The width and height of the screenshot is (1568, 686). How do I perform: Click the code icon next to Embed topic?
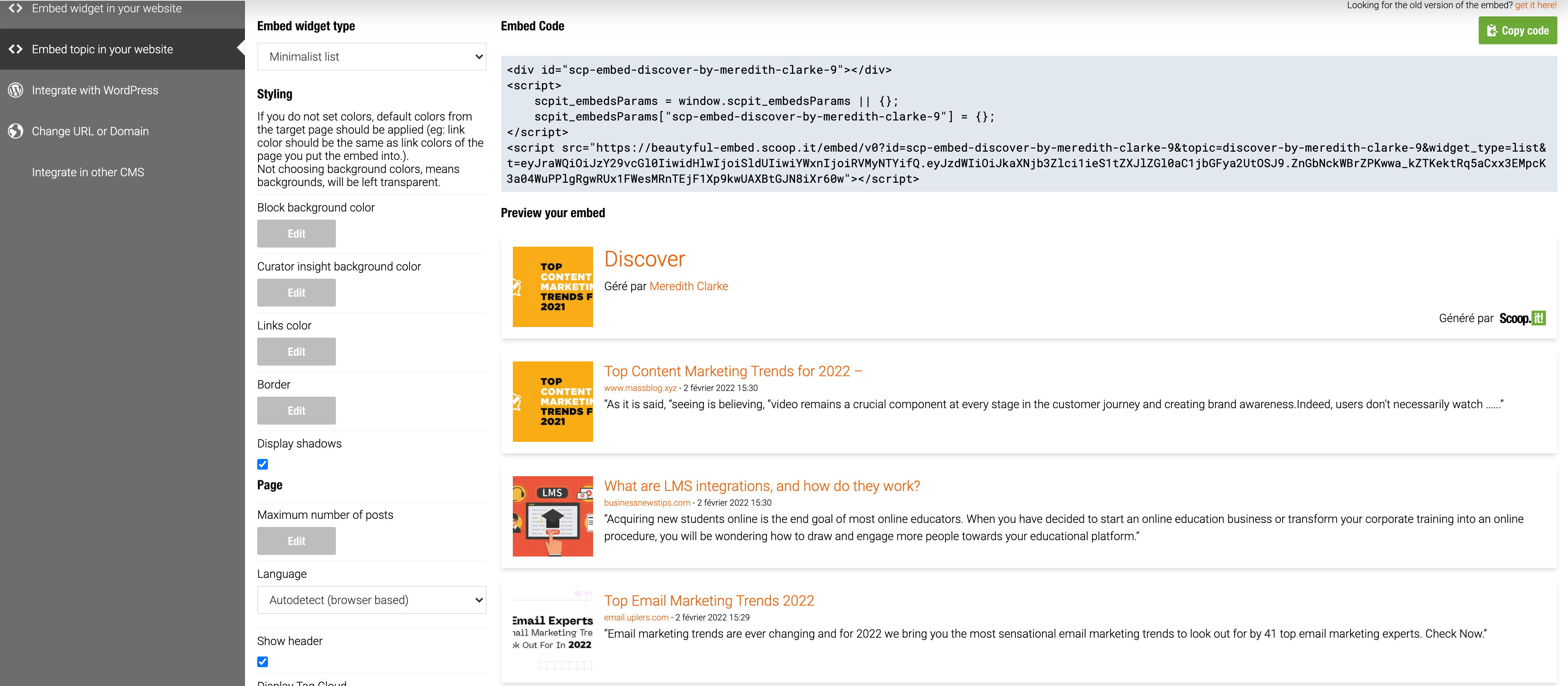(15, 49)
